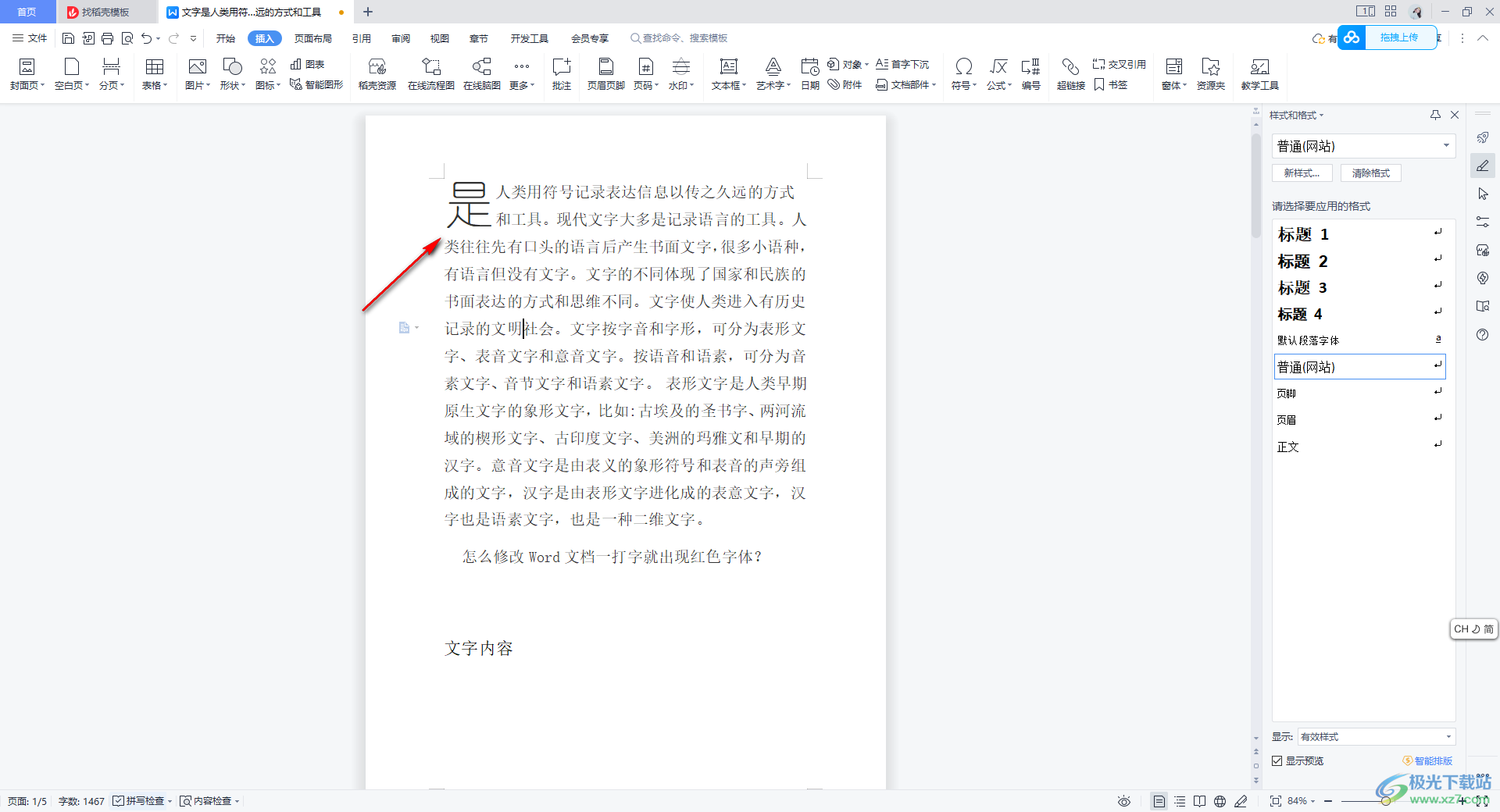
Task: Switch to View (视图) tab
Action: pos(440,38)
